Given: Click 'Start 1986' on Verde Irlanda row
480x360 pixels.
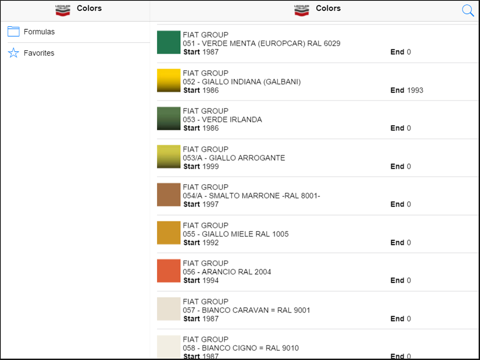Looking at the screenshot, I should click(201, 128).
